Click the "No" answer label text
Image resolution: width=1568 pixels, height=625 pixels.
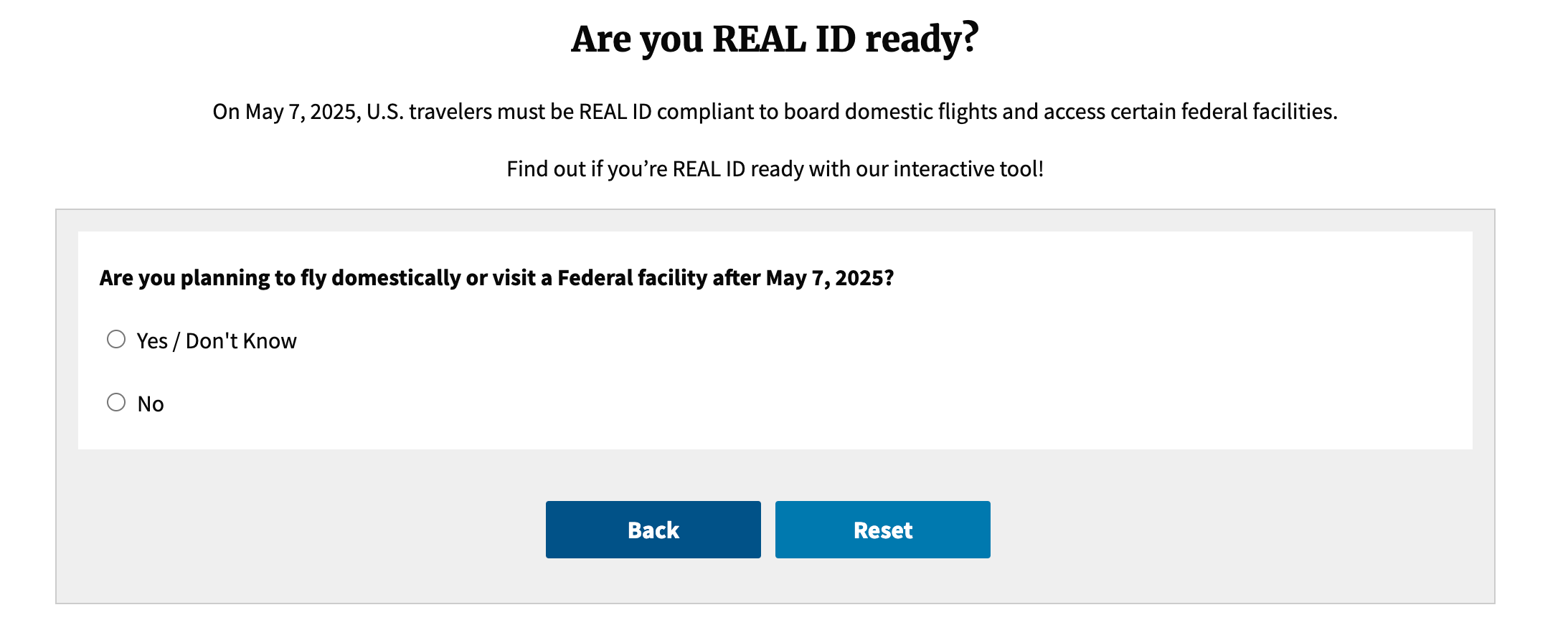[x=149, y=403]
